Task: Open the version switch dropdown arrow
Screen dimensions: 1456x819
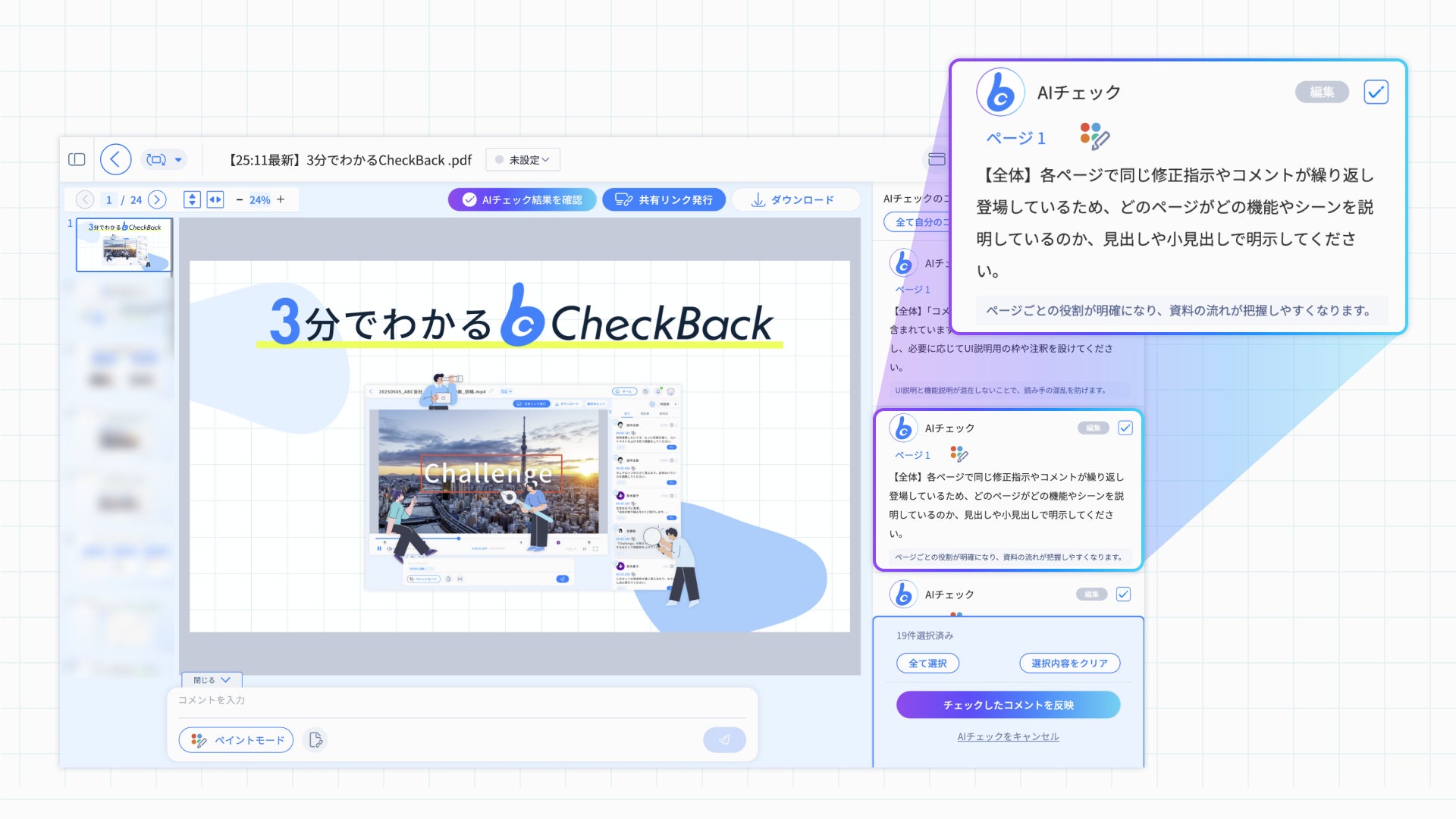Action: [178, 159]
